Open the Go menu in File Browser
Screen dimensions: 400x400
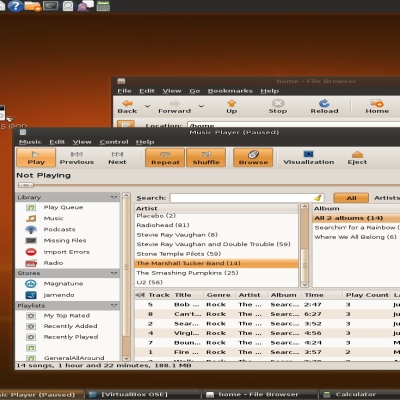[195, 91]
